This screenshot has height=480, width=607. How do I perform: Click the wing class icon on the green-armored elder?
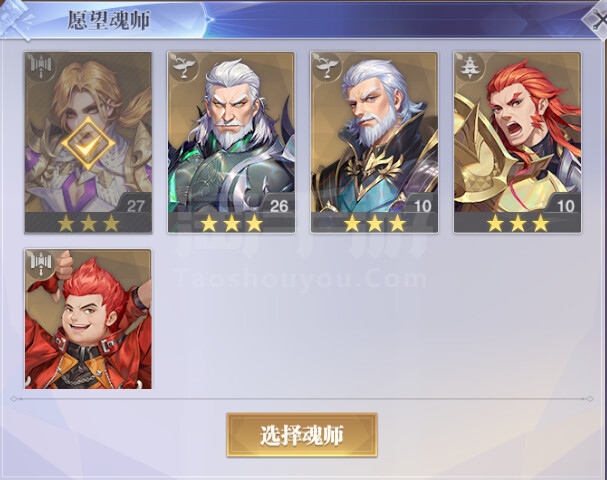tap(183, 66)
